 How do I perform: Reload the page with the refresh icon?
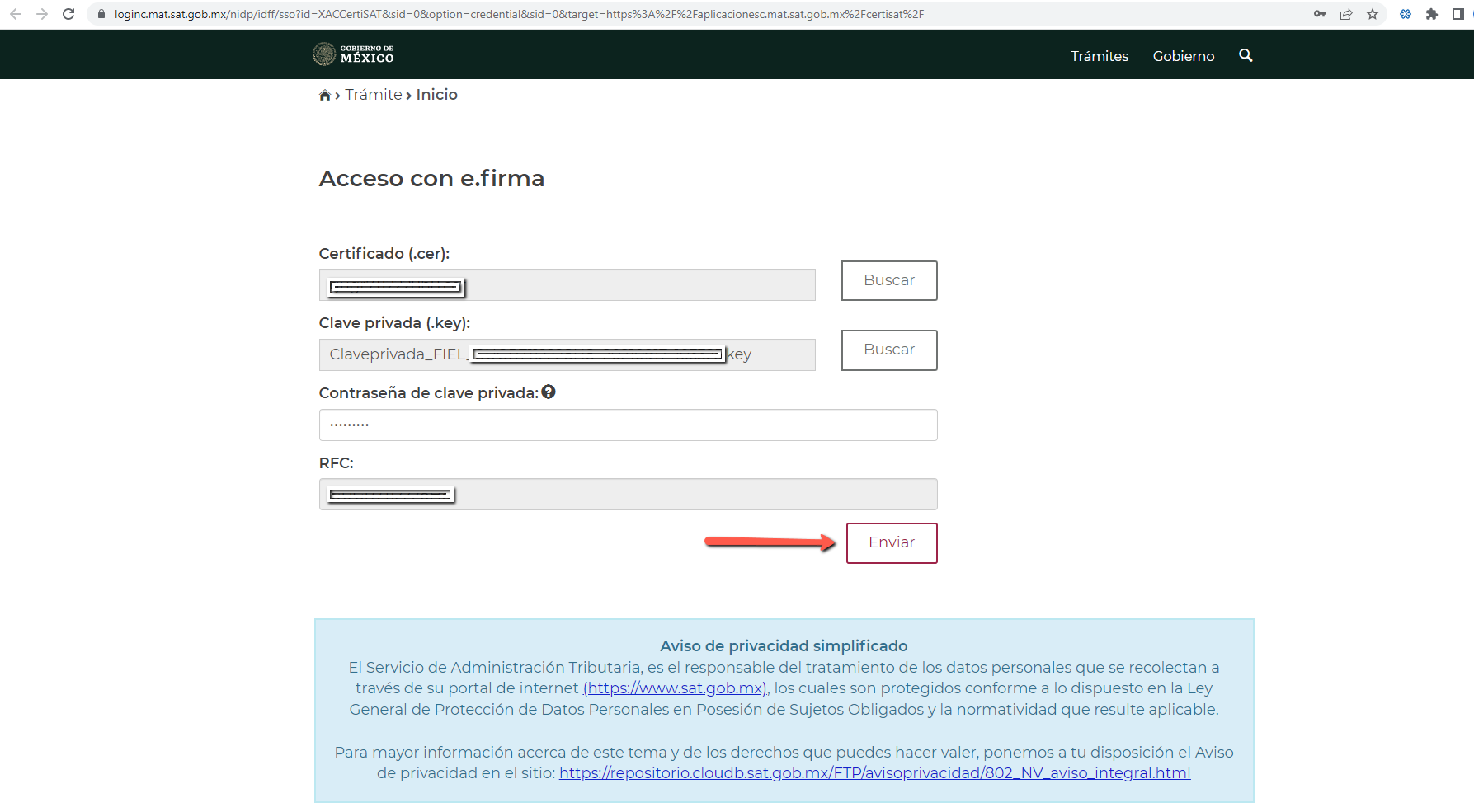[x=68, y=14]
